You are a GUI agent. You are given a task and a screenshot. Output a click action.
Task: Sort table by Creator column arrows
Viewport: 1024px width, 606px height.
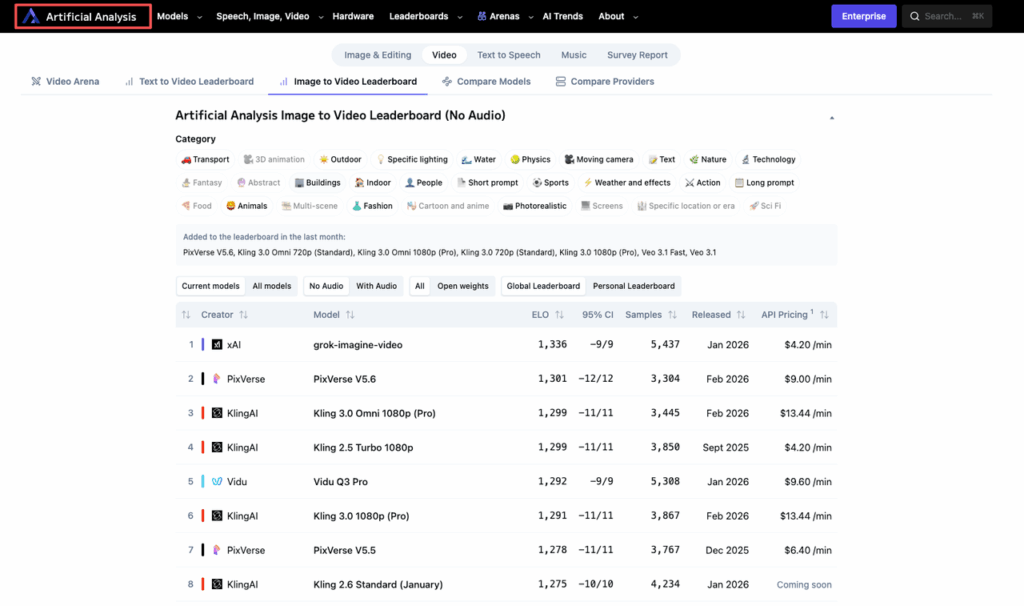point(244,315)
